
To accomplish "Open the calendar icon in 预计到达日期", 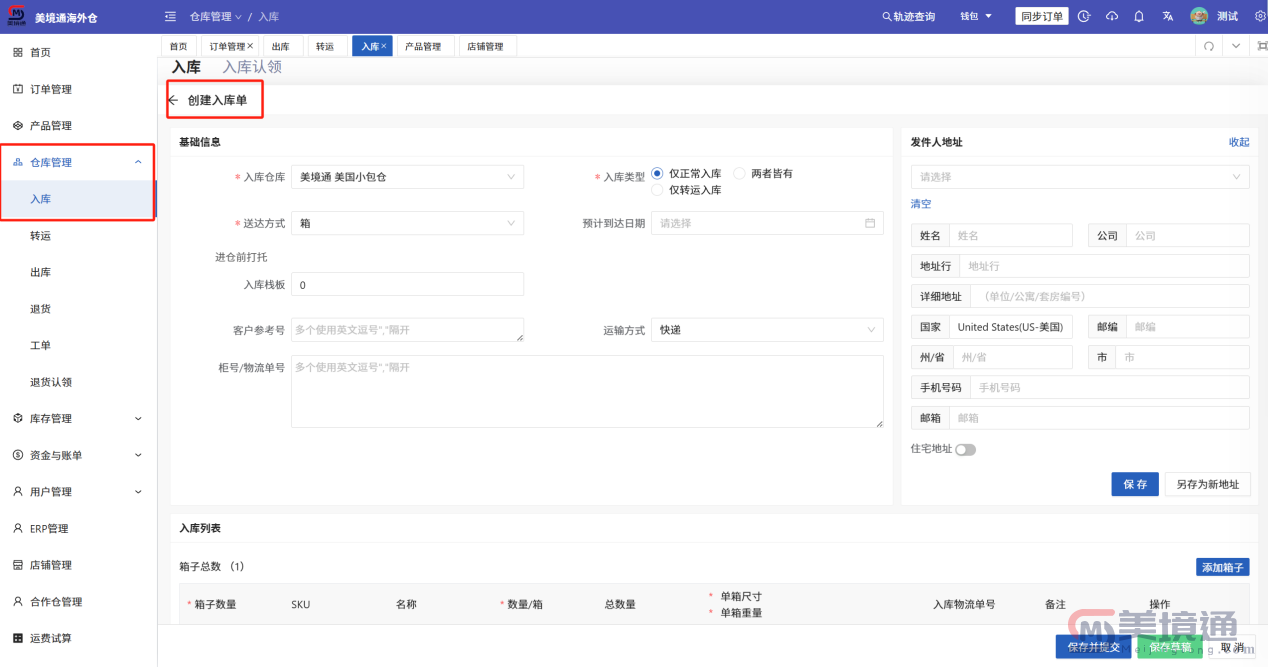I will click(870, 223).
